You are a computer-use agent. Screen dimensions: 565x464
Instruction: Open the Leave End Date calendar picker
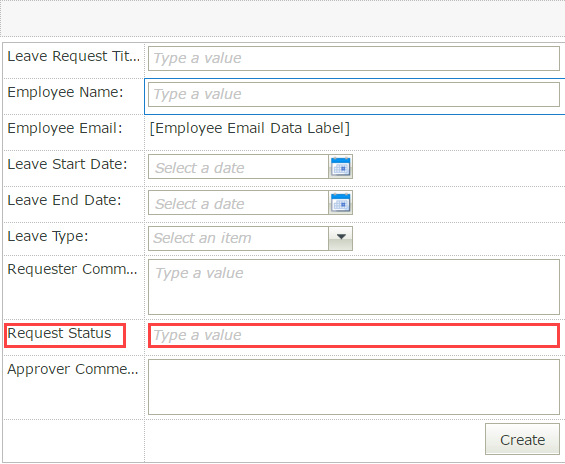click(x=341, y=202)
